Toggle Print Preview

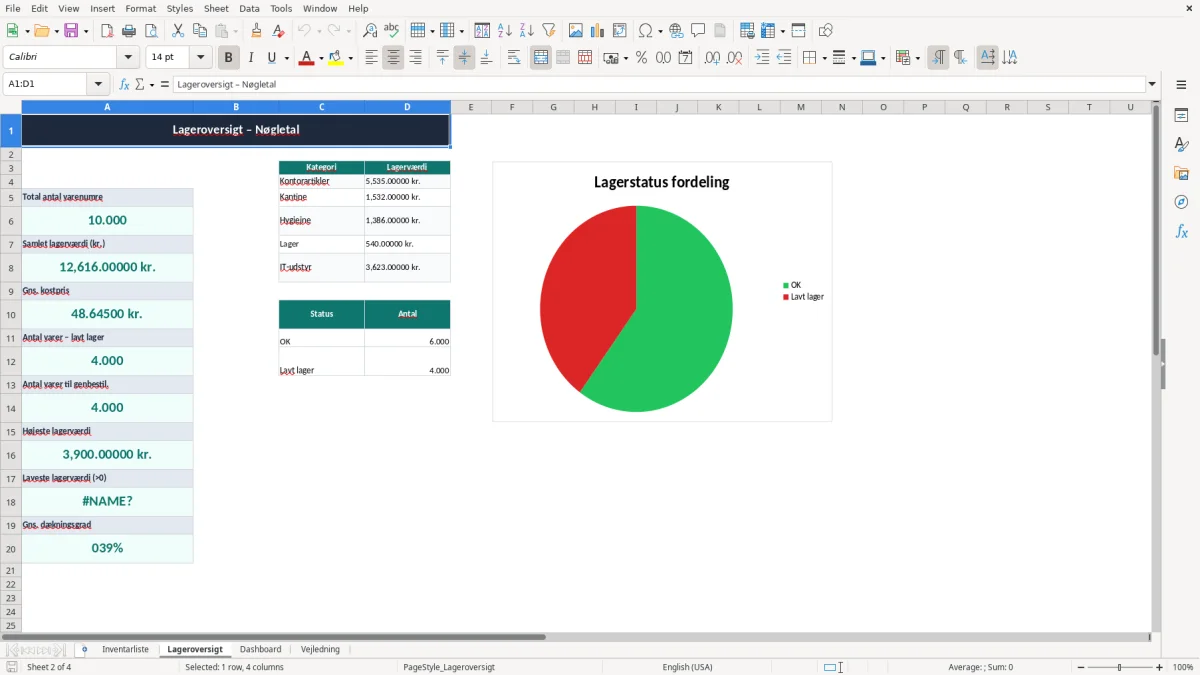150,31
